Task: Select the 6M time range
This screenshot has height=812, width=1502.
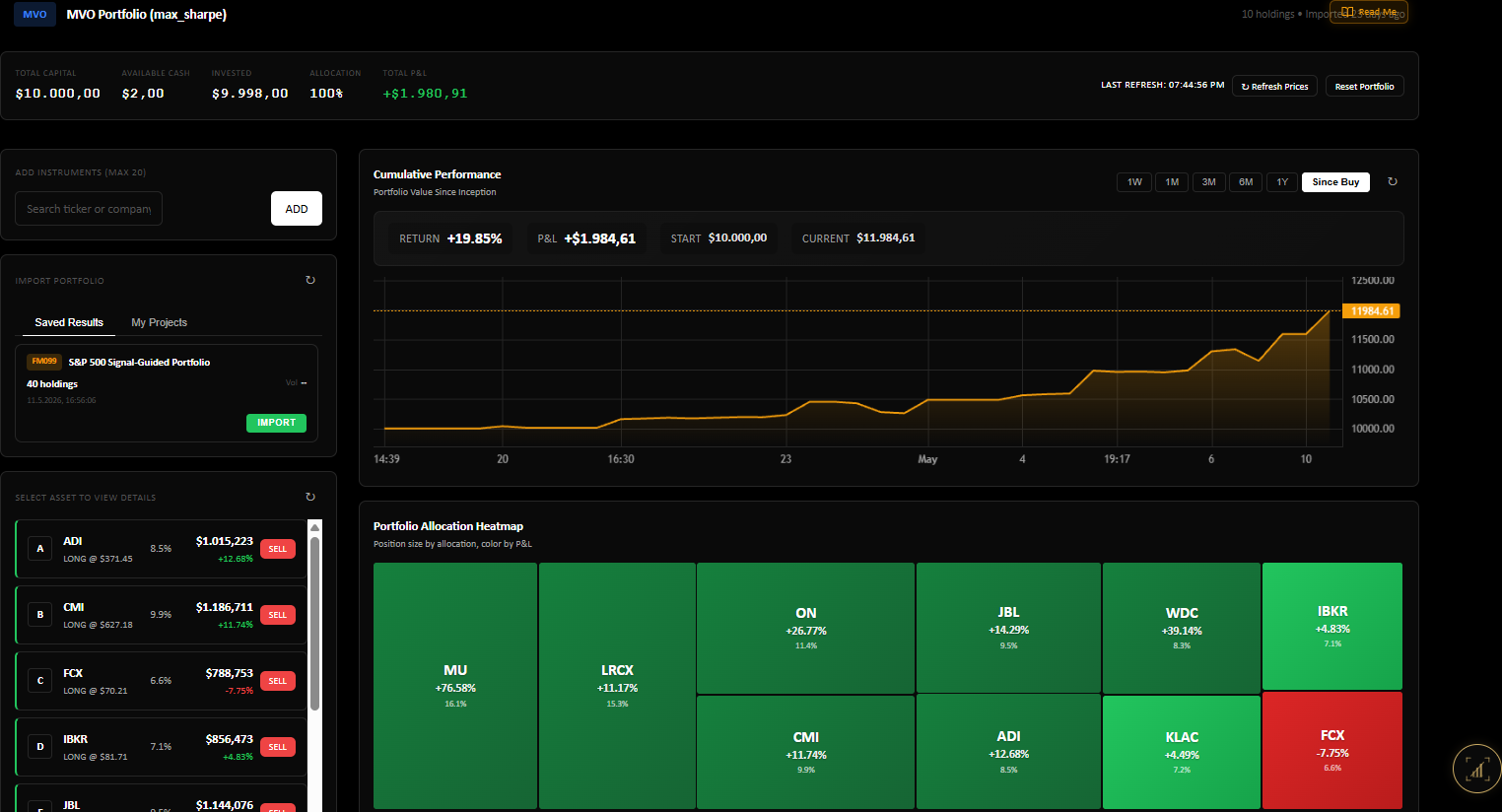Action: tap(1246, 182)
